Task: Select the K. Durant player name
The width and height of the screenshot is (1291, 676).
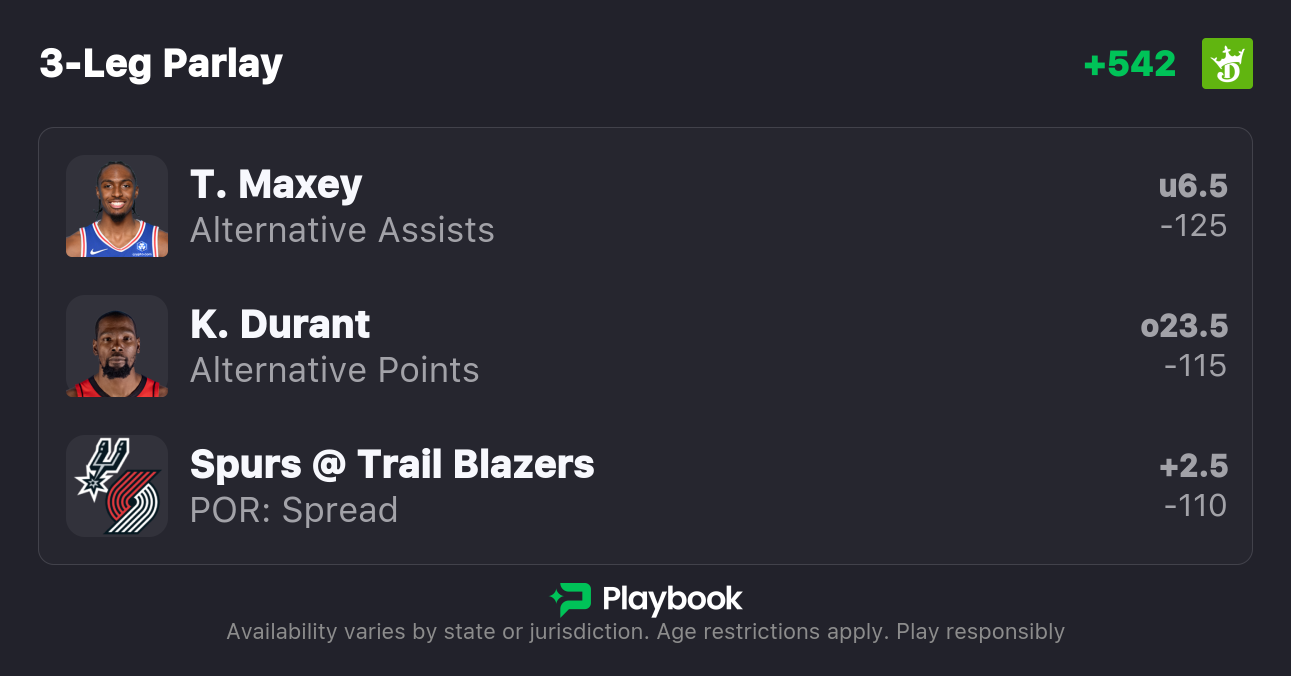Action: [x=280, y=325]
